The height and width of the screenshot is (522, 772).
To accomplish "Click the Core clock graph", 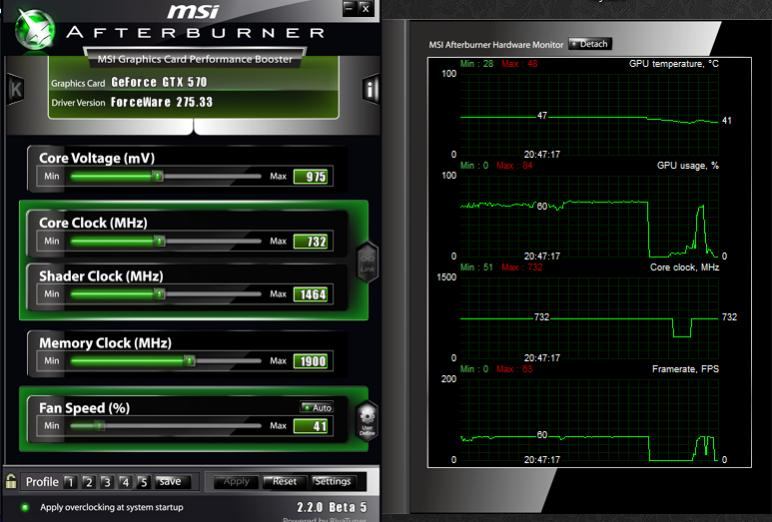I will pos(589,318).
